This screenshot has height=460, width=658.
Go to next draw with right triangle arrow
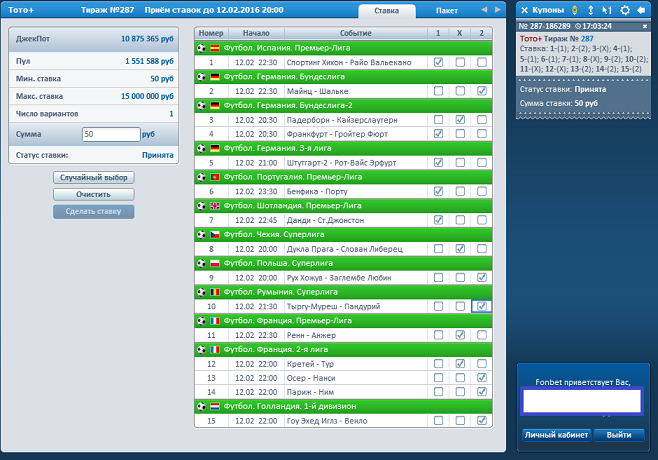pos(498,10)
